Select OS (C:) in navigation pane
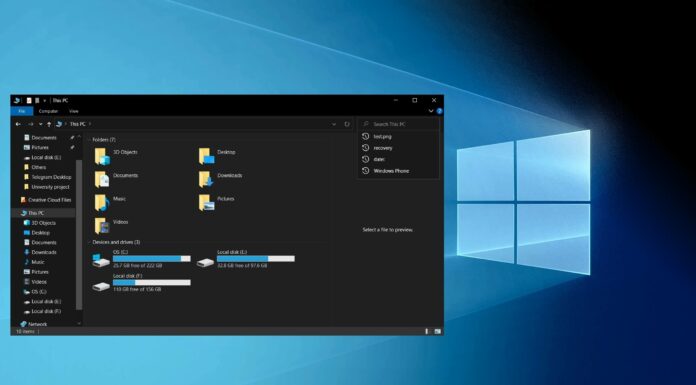696x385 pixels. [39, 292]
